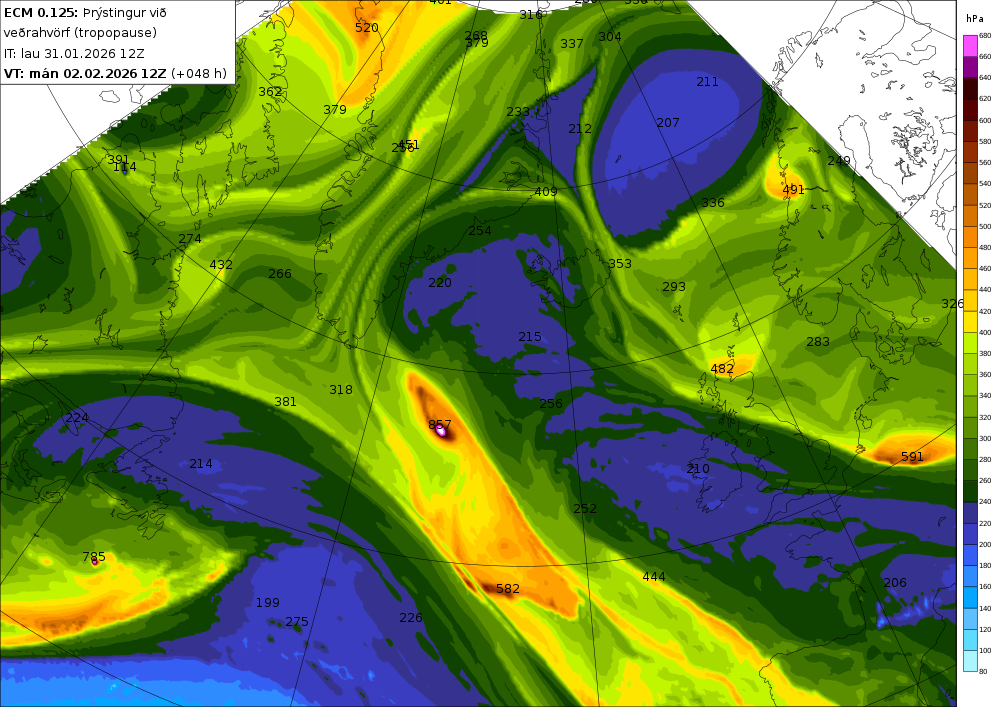
Task: Click the 256 value on the map
Action: click(x=550, y=404)
